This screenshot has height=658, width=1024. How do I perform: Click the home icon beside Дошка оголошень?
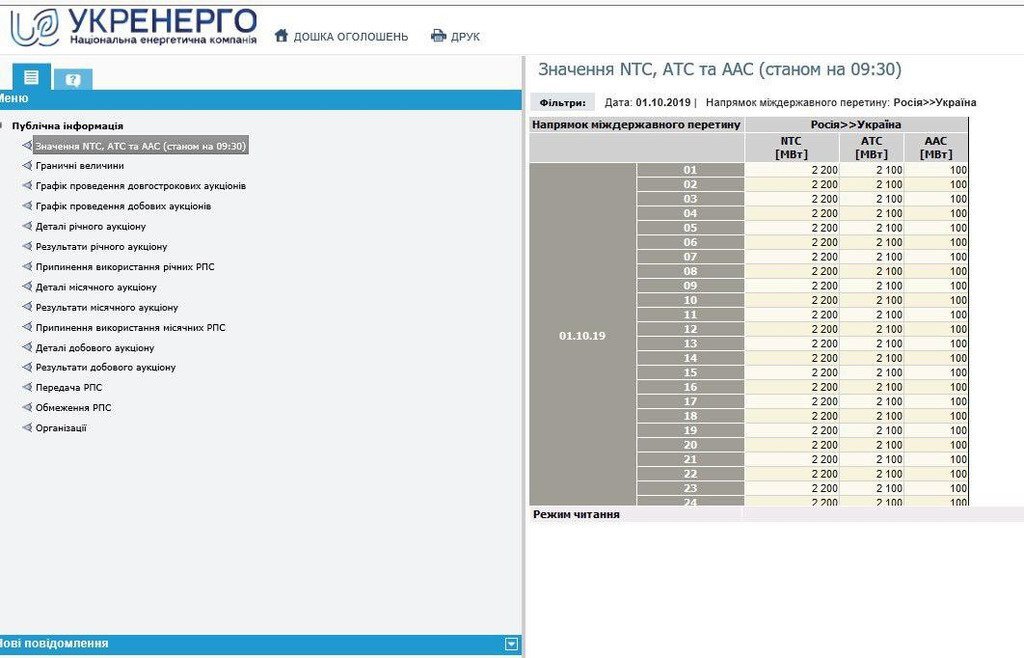point(281,36)
